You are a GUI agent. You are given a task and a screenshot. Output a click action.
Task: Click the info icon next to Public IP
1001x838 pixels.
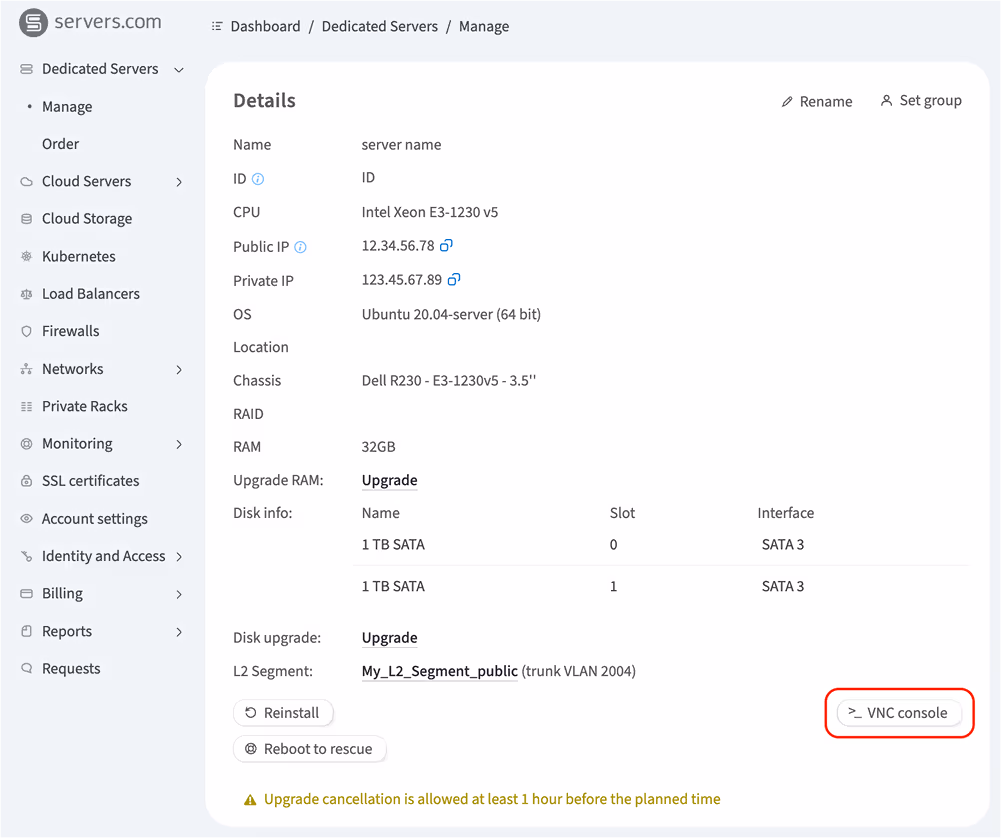tap(300, 247)
